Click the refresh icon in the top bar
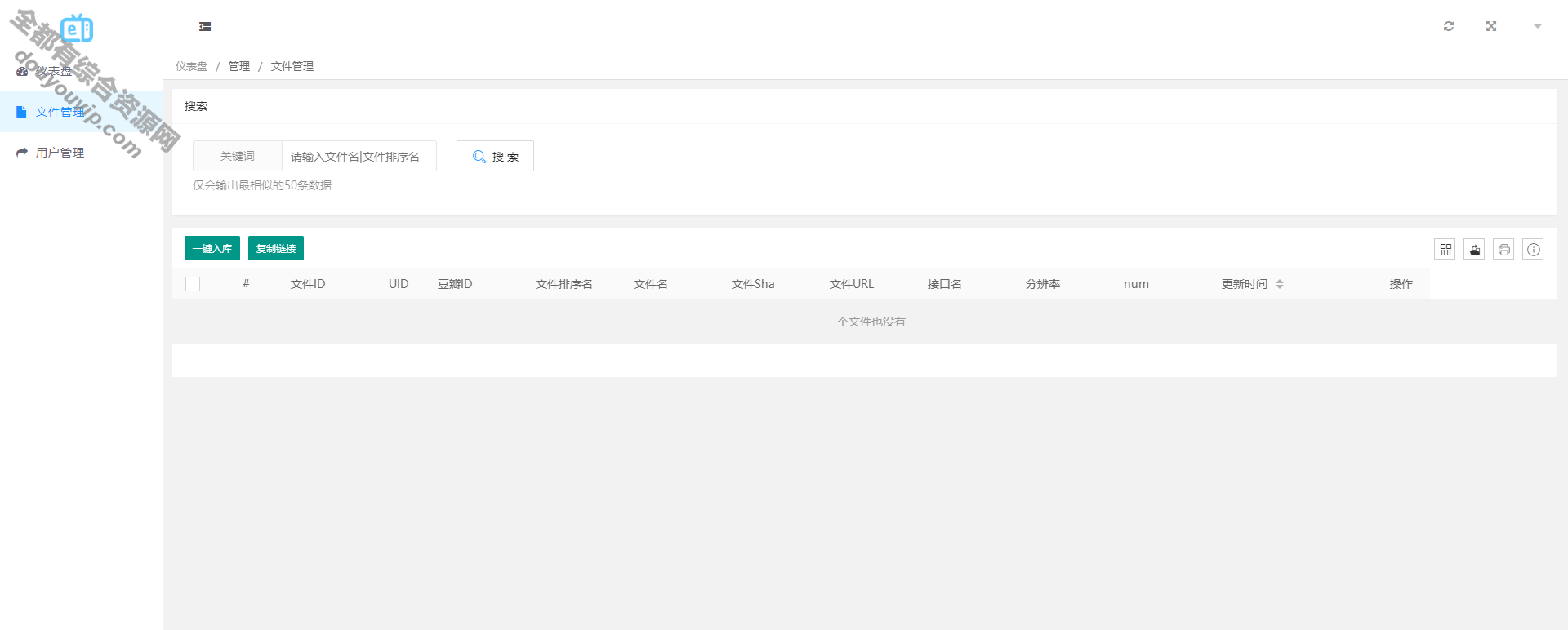Screen dimensions: 1568x630 pos(1449,26)
